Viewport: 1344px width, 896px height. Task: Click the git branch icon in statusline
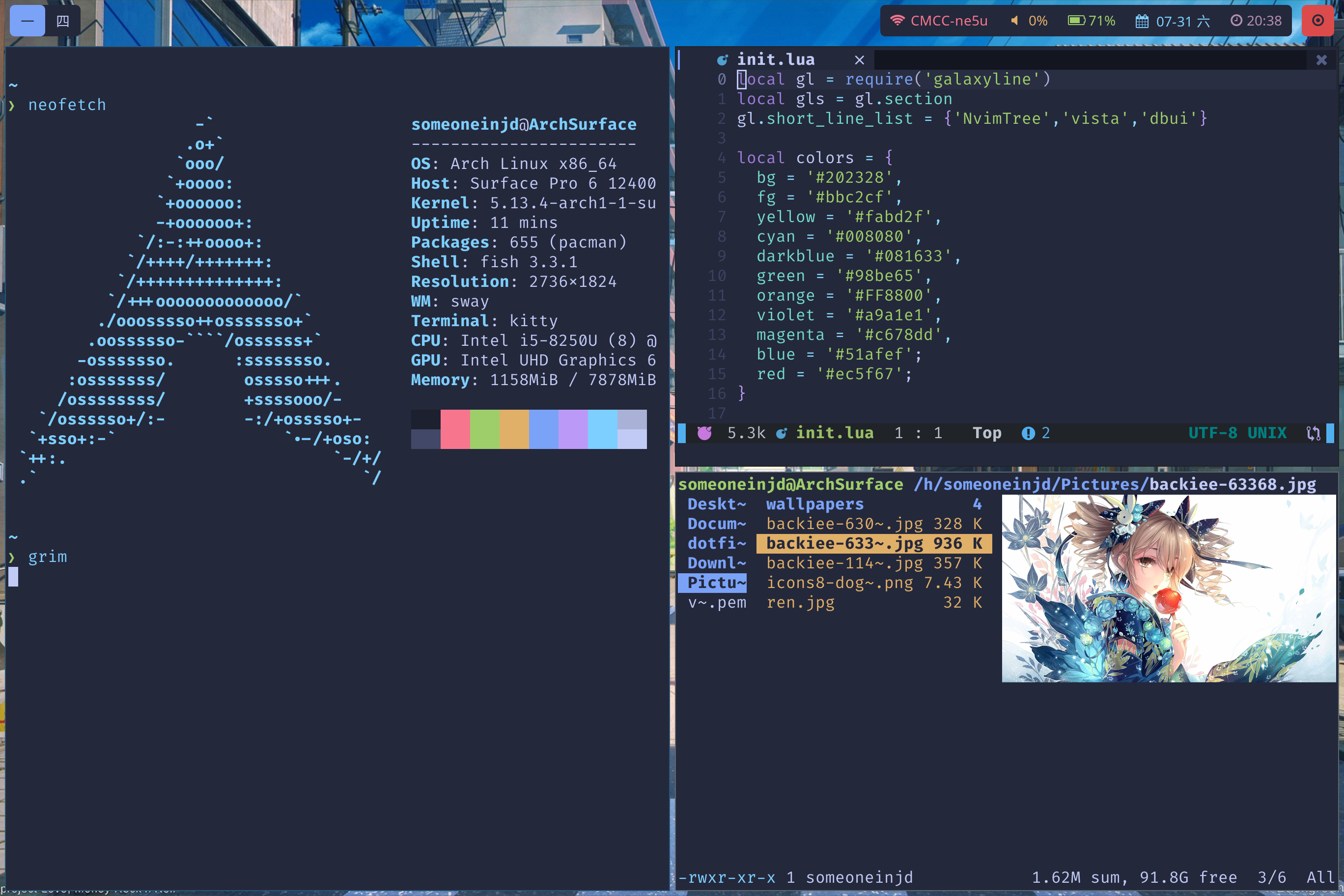[x=1313, y=433]
